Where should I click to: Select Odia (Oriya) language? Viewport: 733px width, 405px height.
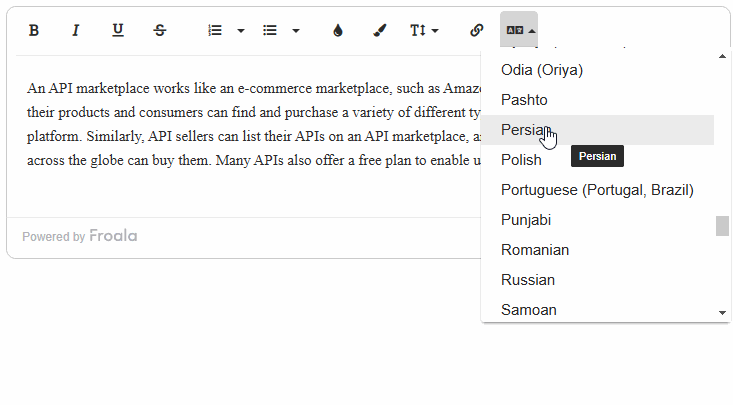tap(597, 70)
